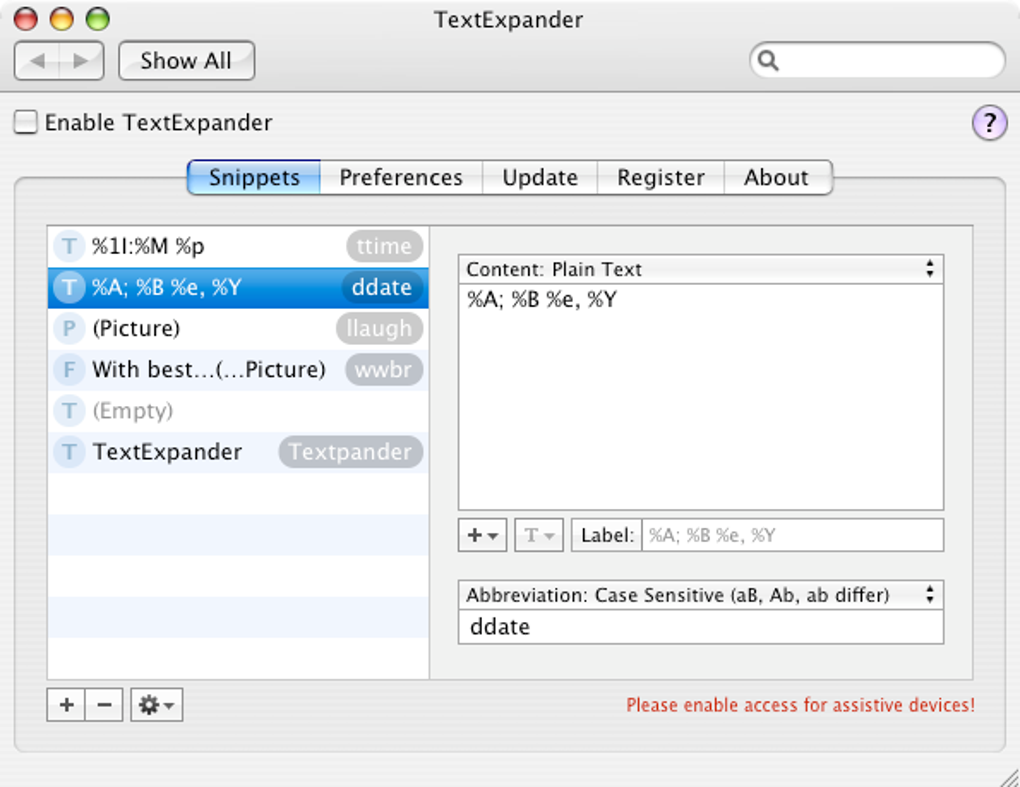Click the purple help question mark button
Screen dimensions: 1020x787
click(x=989, y=123)
